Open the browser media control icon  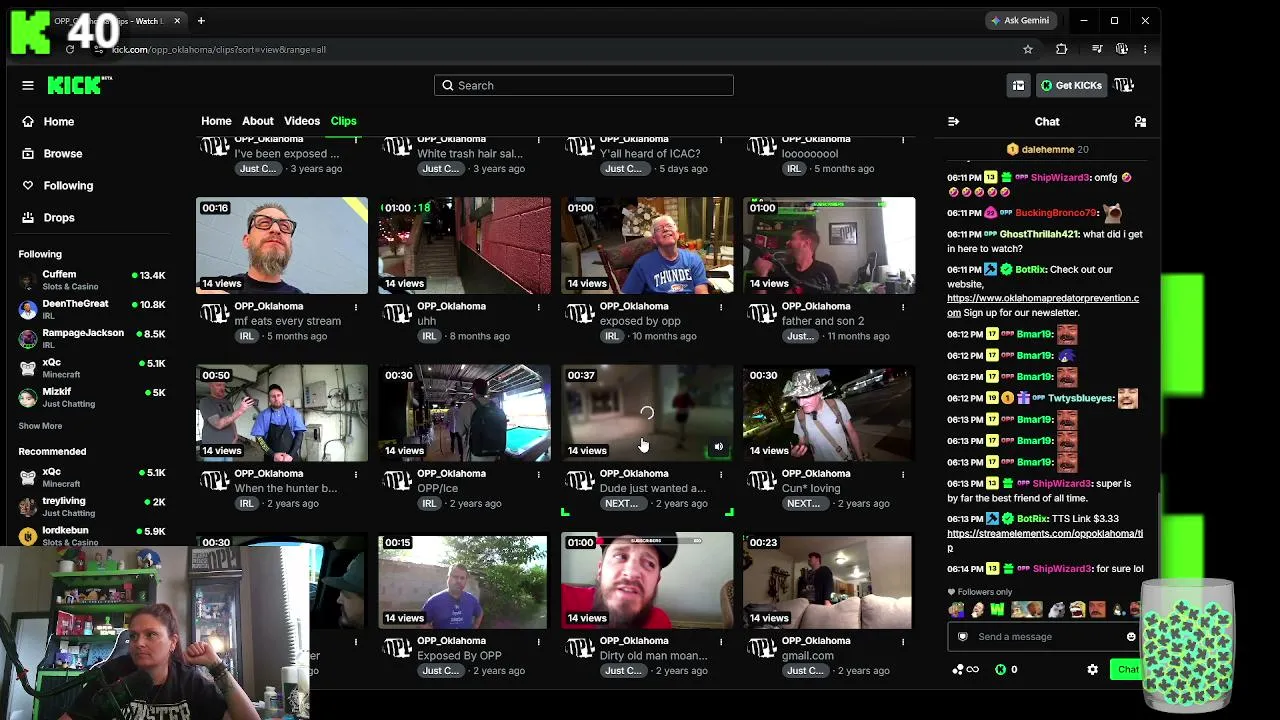pyautogui.click(x=1097, y=49)
